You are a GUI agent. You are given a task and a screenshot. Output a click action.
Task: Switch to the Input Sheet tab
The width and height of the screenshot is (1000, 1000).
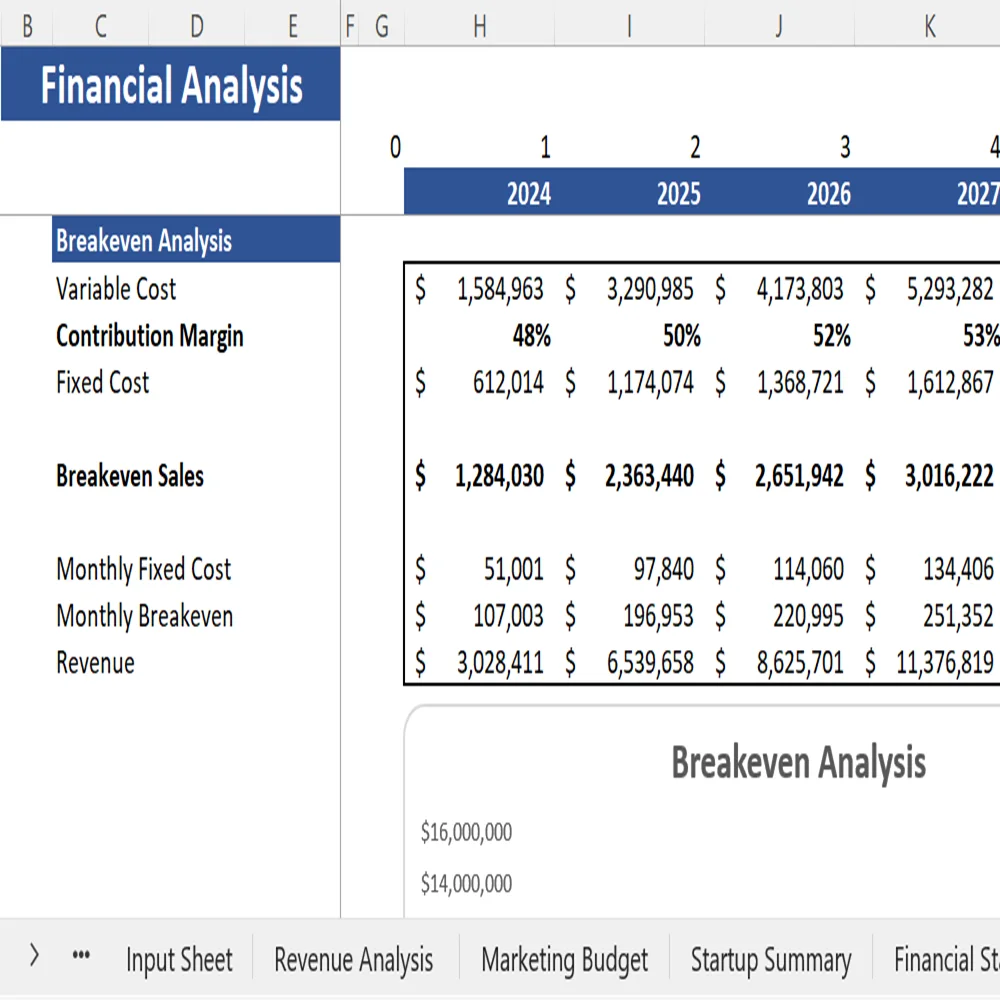178,959
